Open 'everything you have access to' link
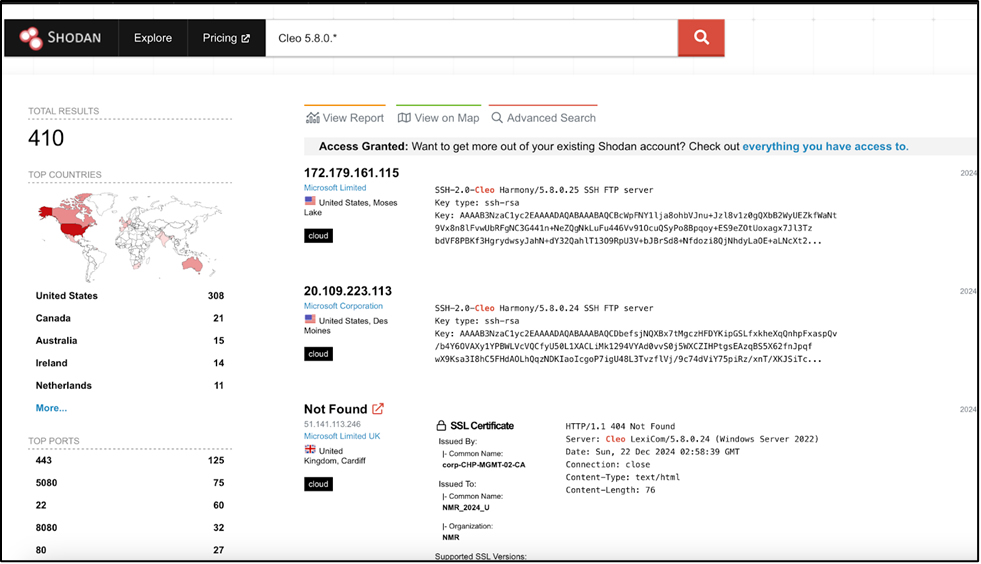981x564 pixels. 825,146
